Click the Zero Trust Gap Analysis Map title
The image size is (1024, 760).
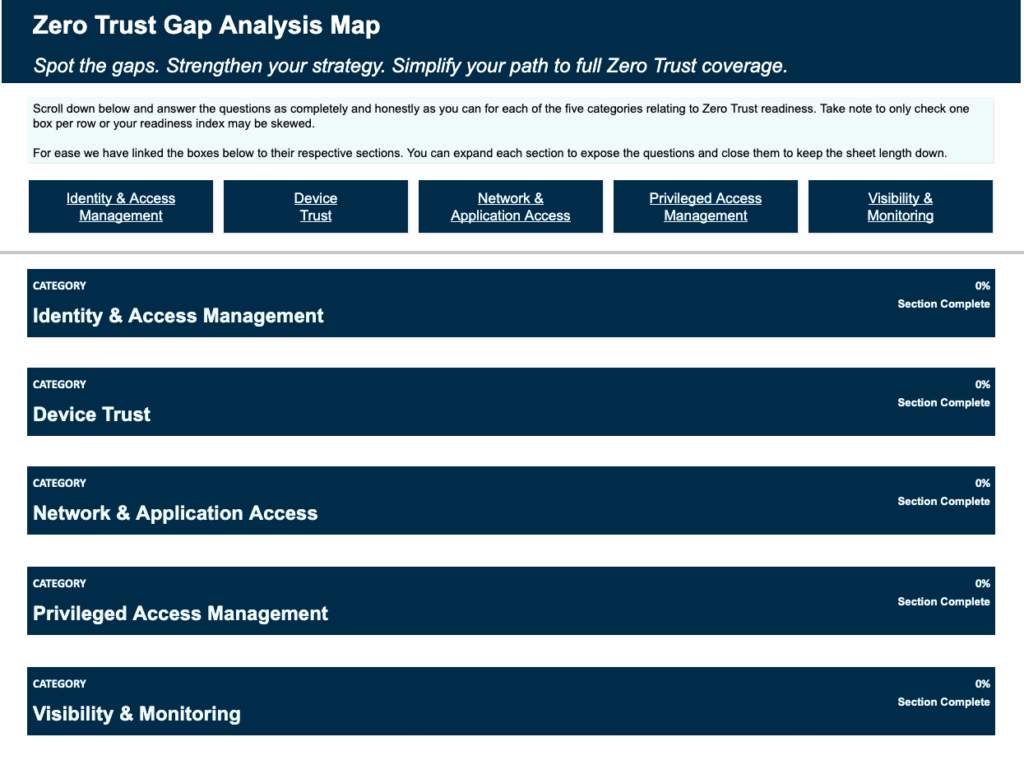pyautogui.click(x=206, y=26)
